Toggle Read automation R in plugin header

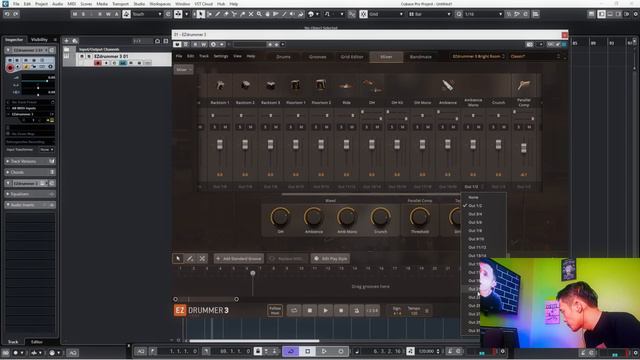point(195,44)
